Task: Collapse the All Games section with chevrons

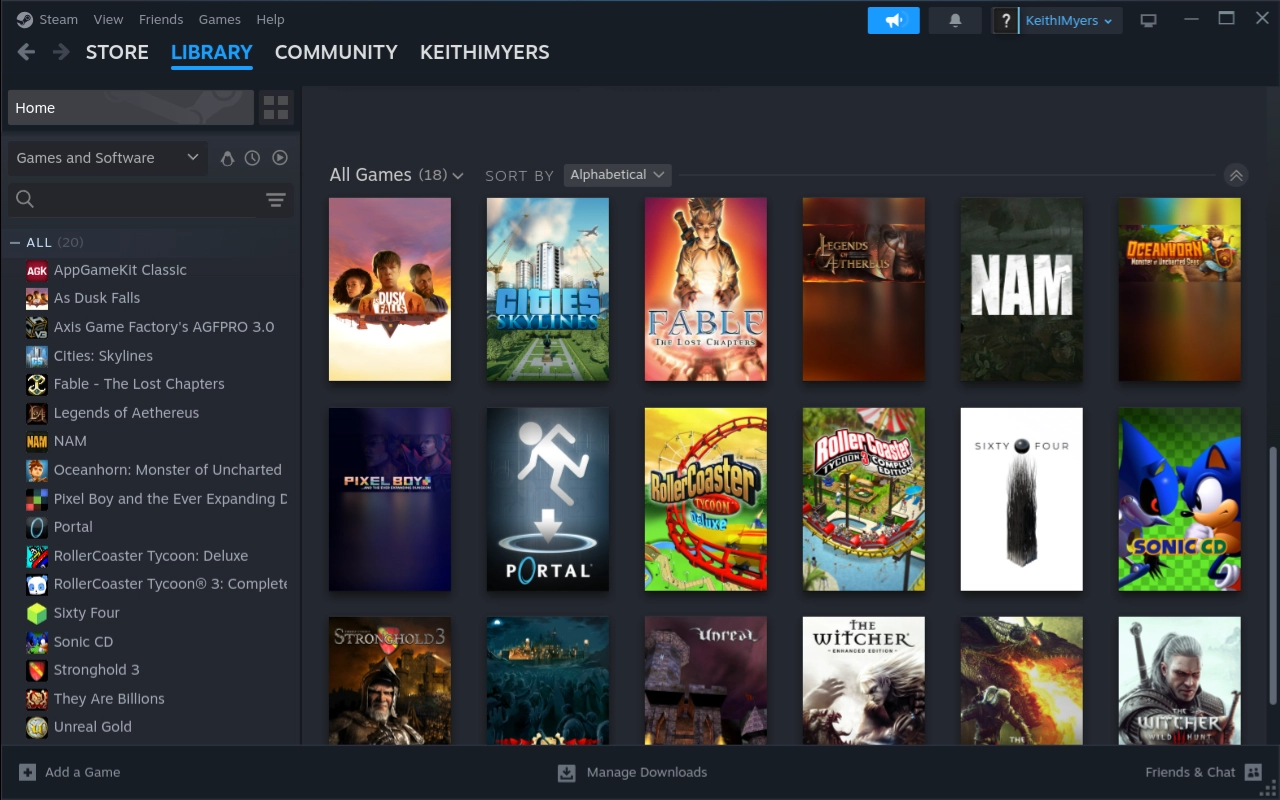Action: point(1236,175)
